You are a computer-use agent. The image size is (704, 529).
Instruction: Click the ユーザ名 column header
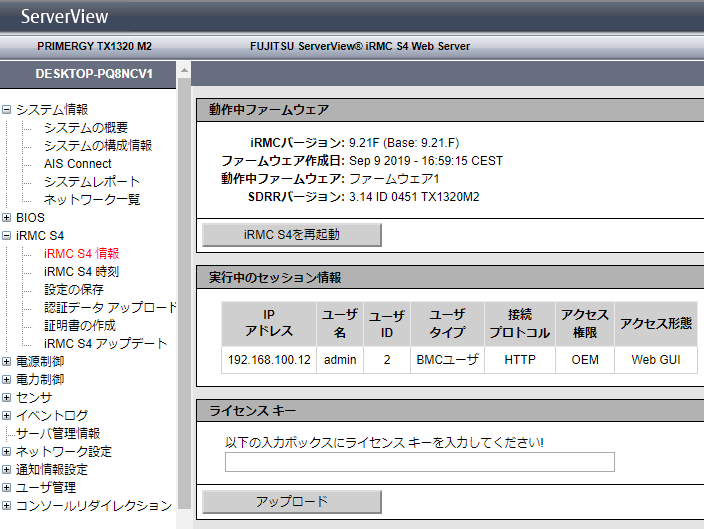340,324
